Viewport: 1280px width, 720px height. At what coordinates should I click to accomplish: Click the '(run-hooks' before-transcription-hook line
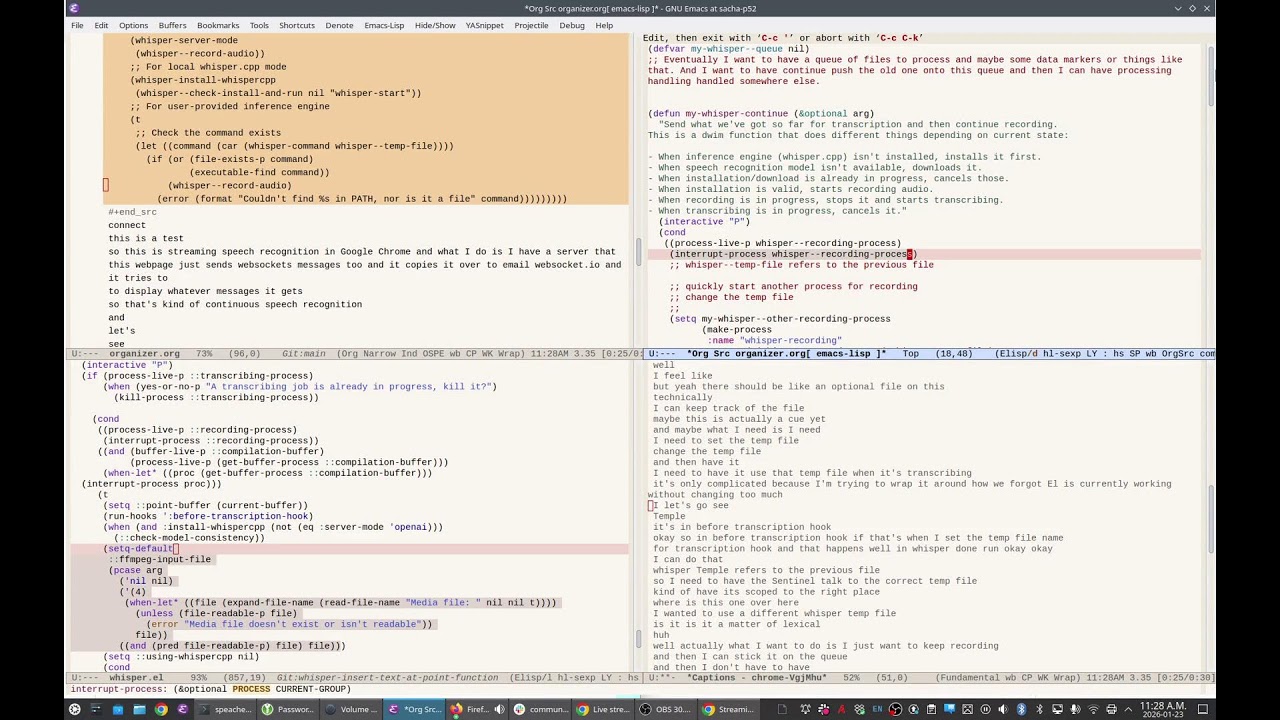pos(208,517)
